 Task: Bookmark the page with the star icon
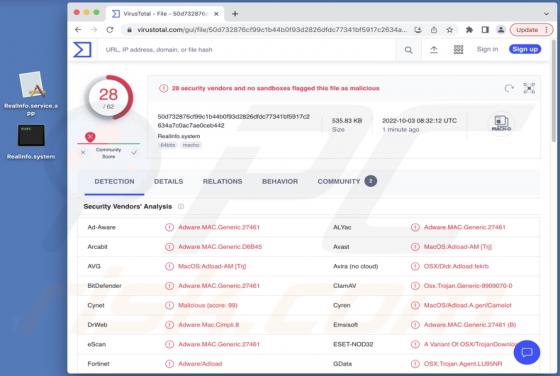point(450,30)
